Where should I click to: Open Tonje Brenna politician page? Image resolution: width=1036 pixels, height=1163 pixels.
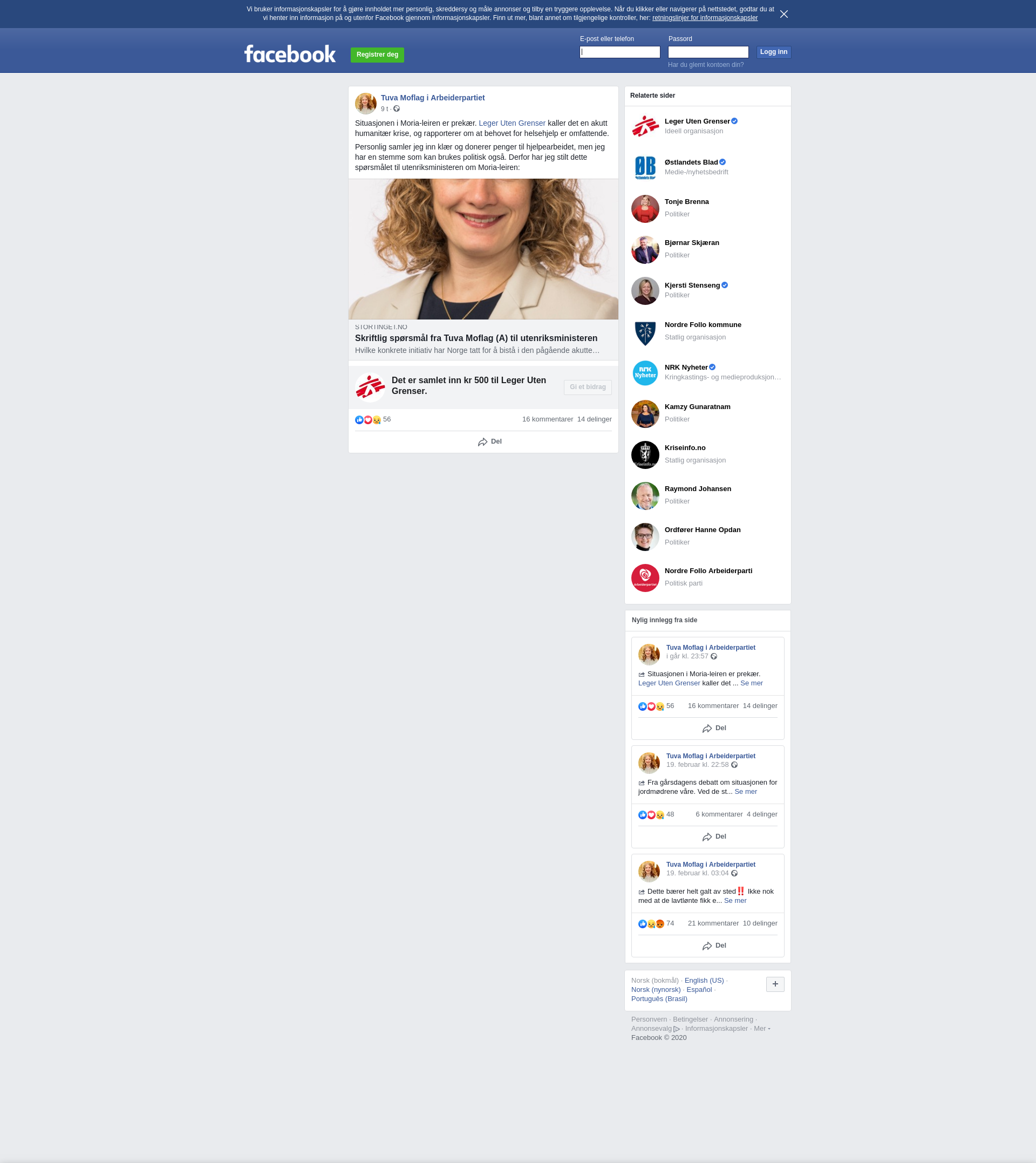click(686, 201)
